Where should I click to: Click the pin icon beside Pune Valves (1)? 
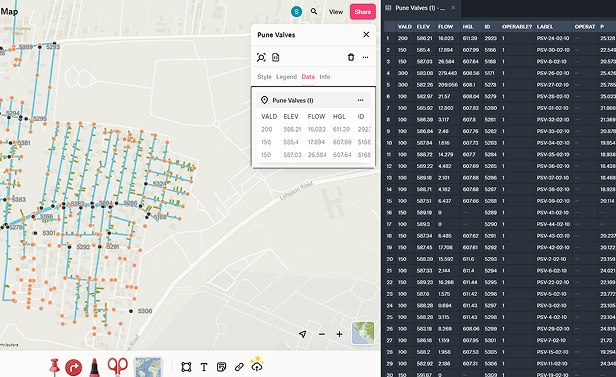[x=264, y=100]
